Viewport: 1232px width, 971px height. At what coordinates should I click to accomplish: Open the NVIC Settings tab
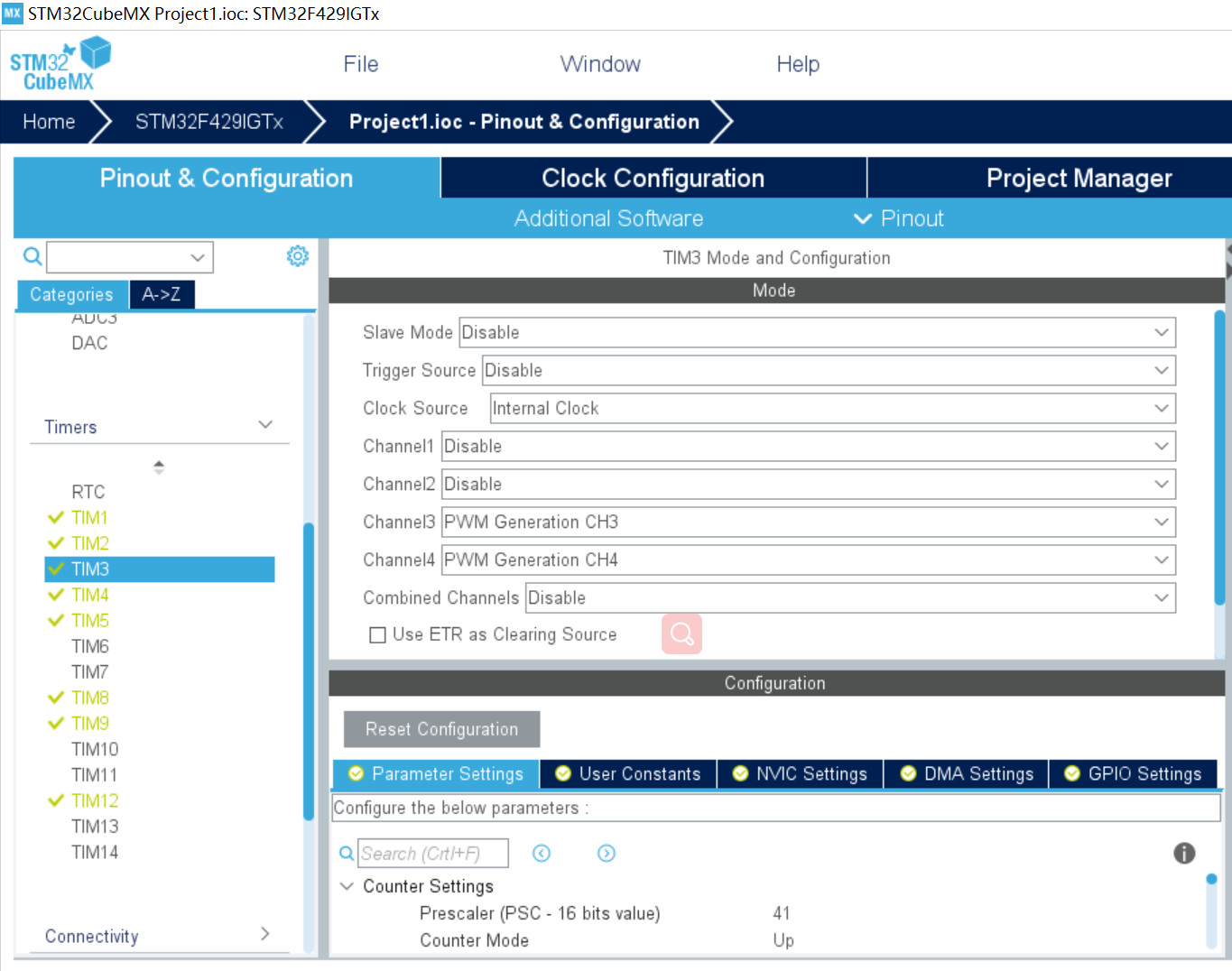(x=801, y=773)
